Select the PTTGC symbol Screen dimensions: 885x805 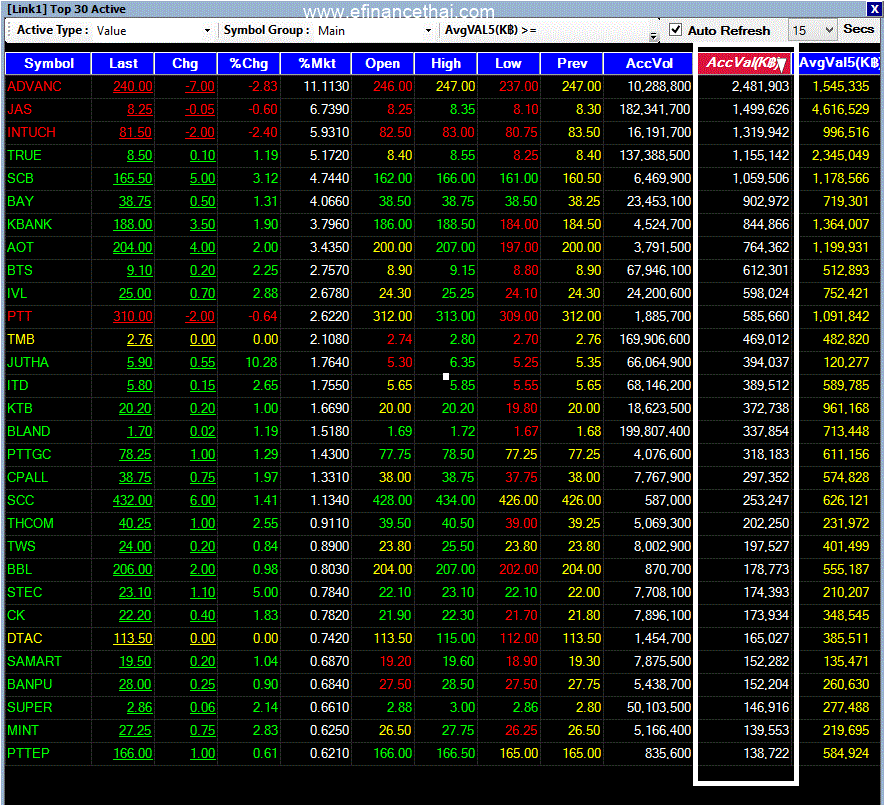[29, 454]
